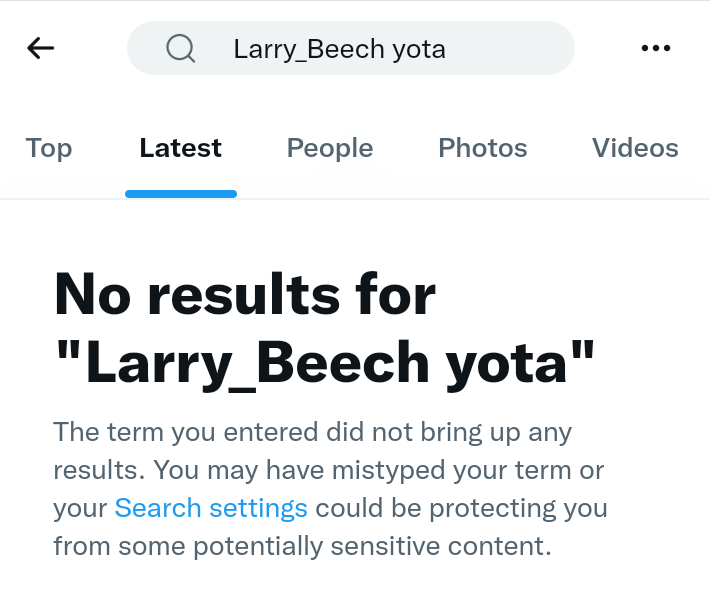
Task: Switch to the Top tab
Action: (x=49, y=148)
